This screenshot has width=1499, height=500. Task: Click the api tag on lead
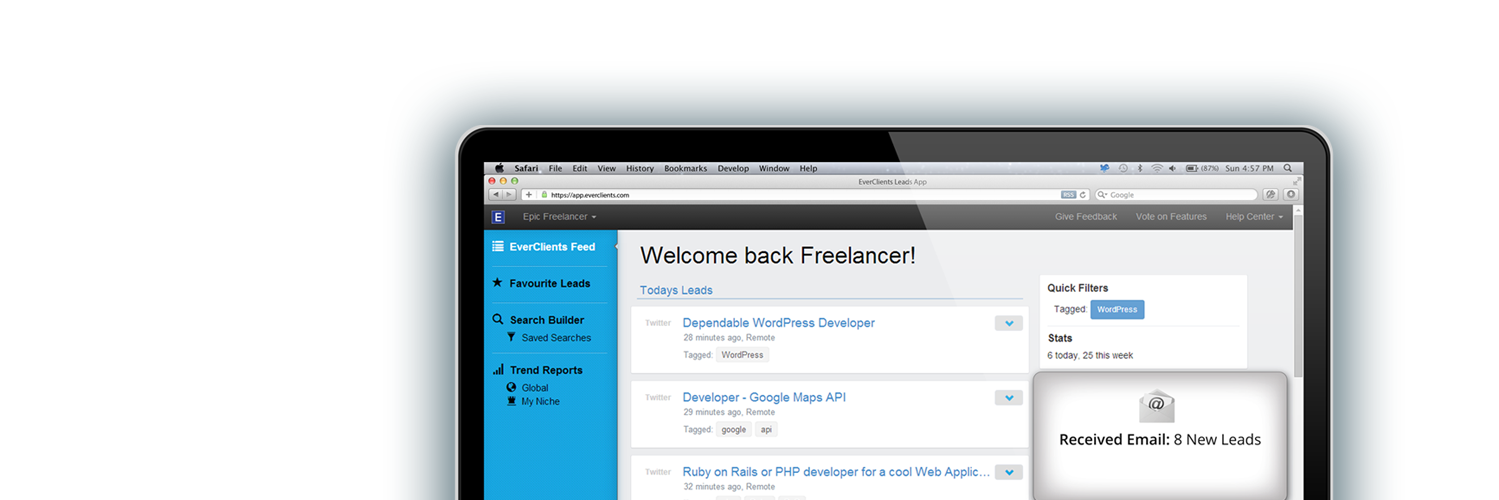(x=766, y=430)
